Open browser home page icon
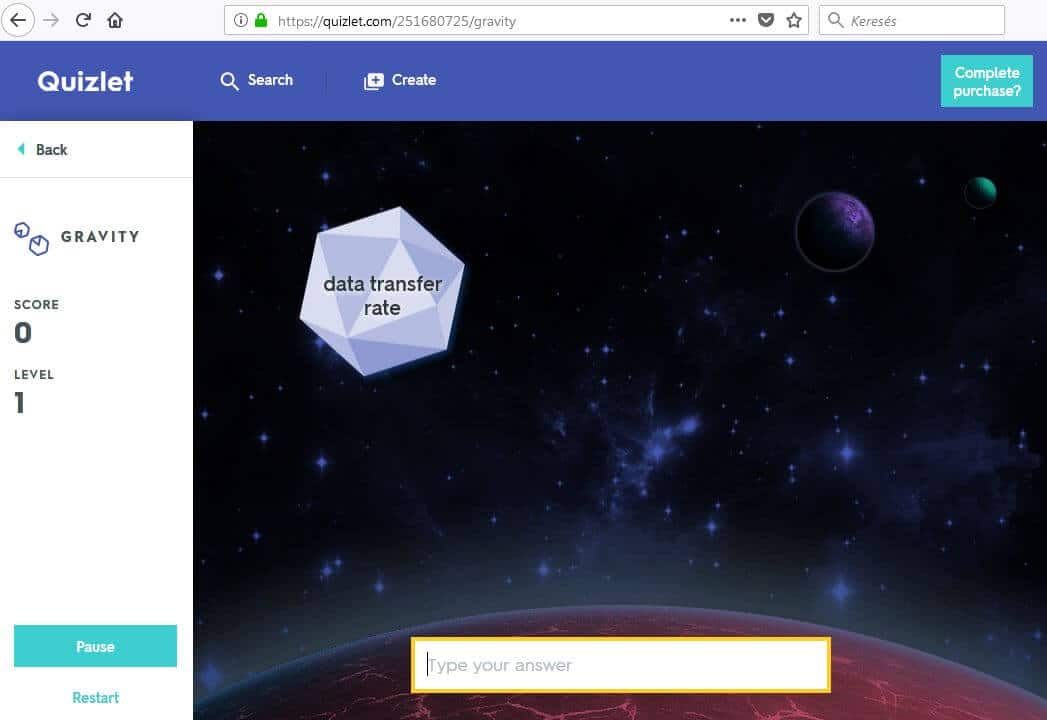Screen dimensions: 1047x720 (x=115, y=20)
